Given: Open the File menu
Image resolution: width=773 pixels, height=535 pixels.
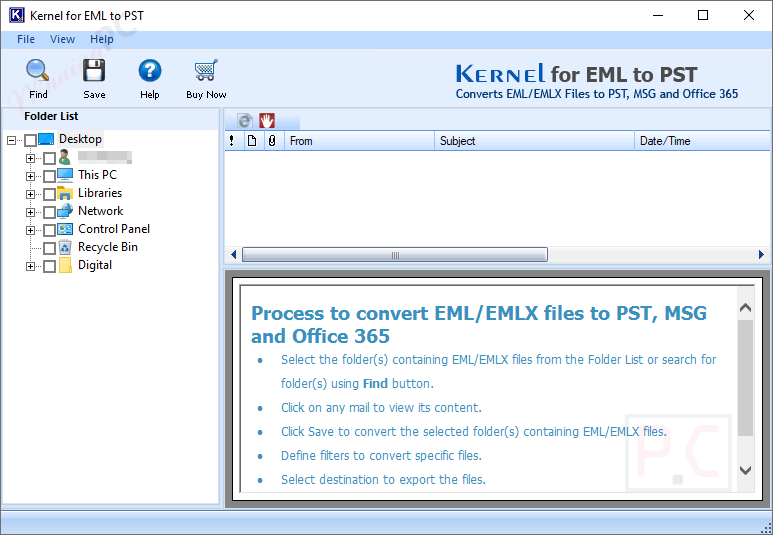Looking at the screenshot, I should pos(26,39).
